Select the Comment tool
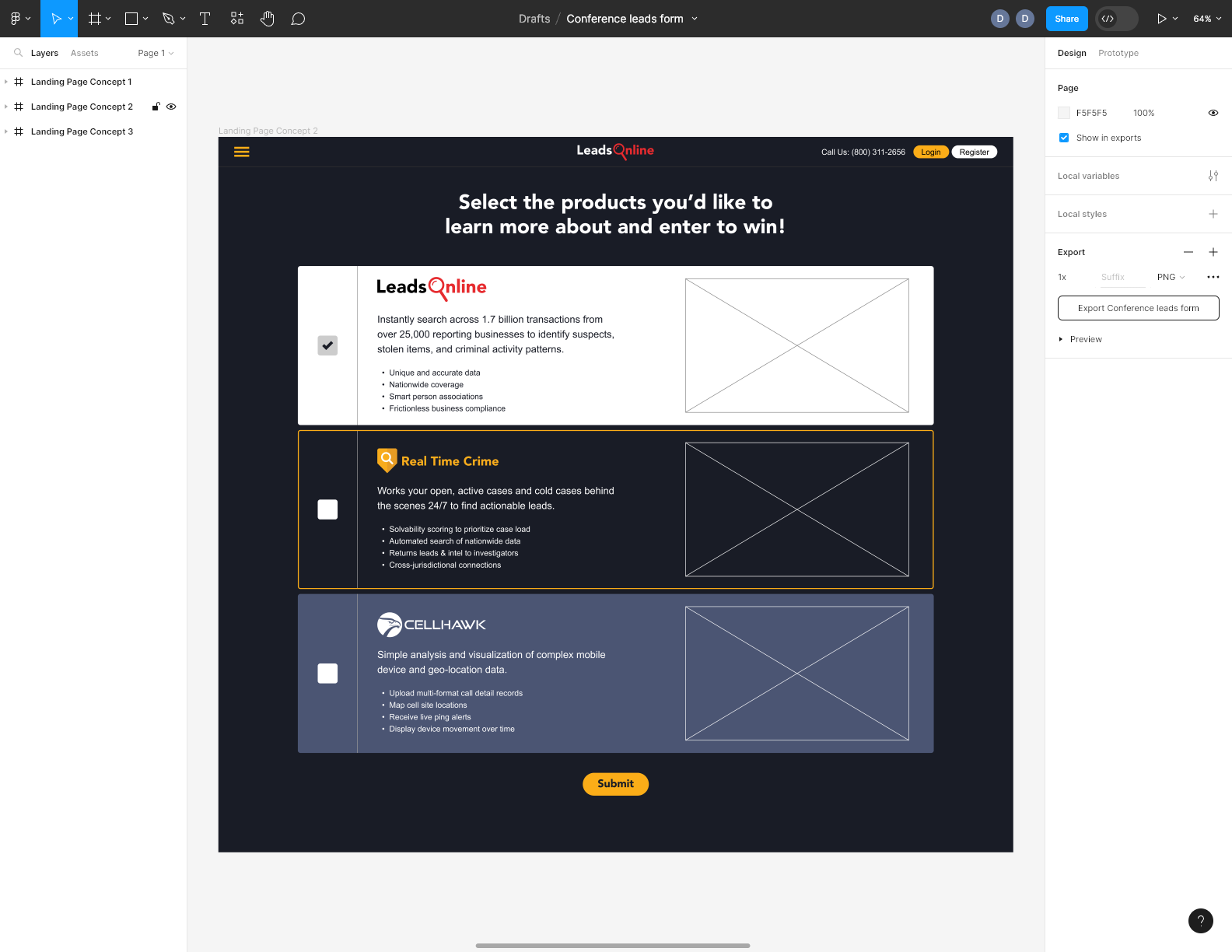The width and height of the screenshot is (1232, 952). [x=298, y=19]
